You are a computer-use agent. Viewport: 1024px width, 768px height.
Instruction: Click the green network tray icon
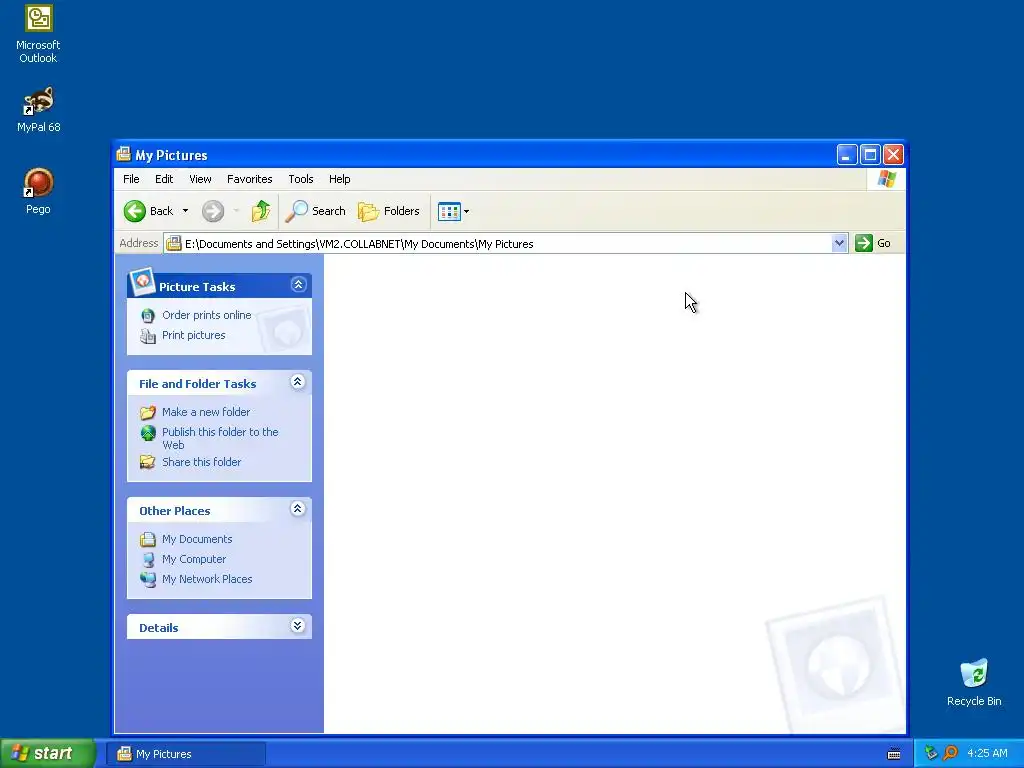(931, 753)
